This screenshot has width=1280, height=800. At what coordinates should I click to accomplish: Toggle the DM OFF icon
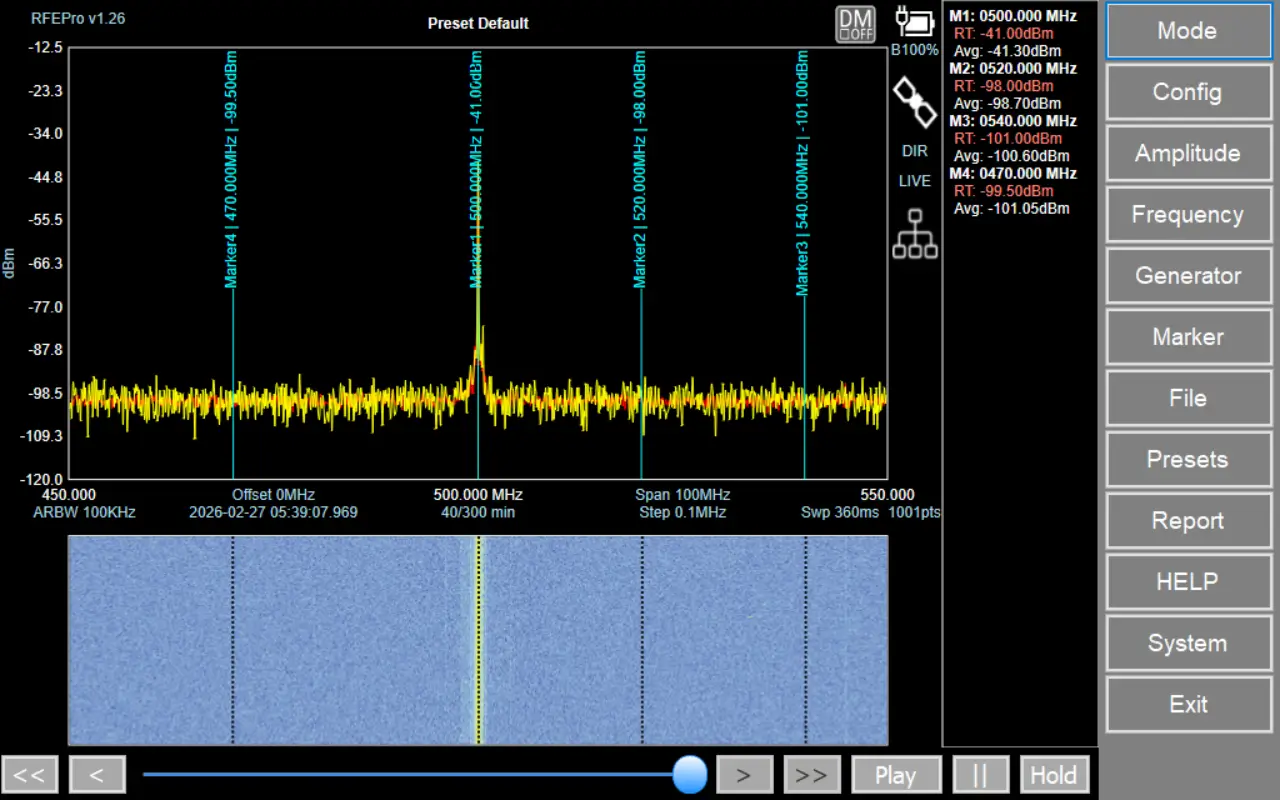855,25
